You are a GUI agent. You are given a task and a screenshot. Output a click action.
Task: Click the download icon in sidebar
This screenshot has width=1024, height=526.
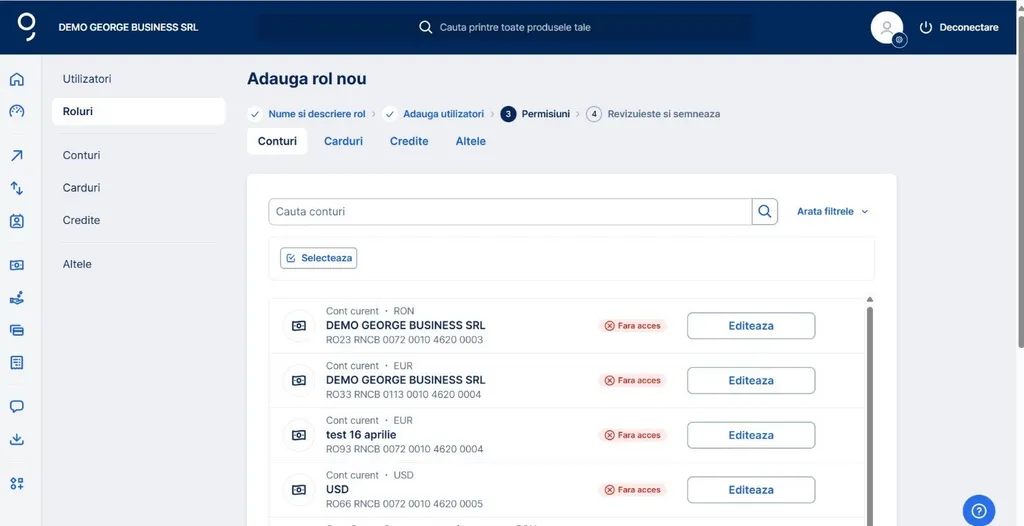(x=17, y=439)
